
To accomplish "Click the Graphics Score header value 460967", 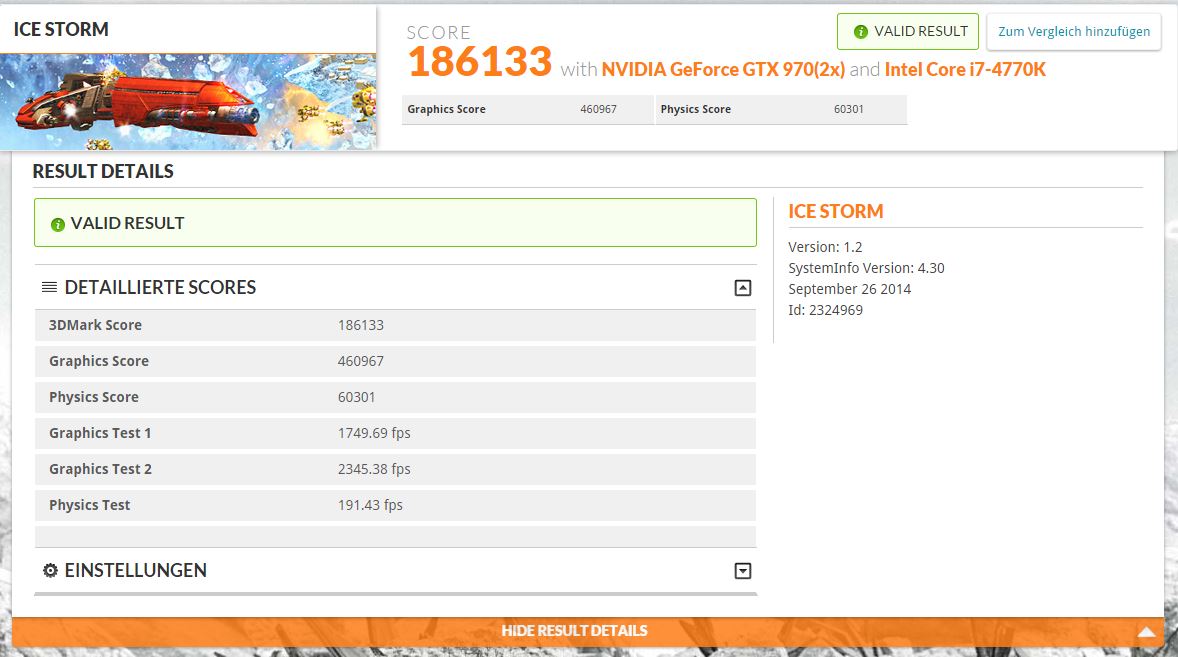I will 598,109.
